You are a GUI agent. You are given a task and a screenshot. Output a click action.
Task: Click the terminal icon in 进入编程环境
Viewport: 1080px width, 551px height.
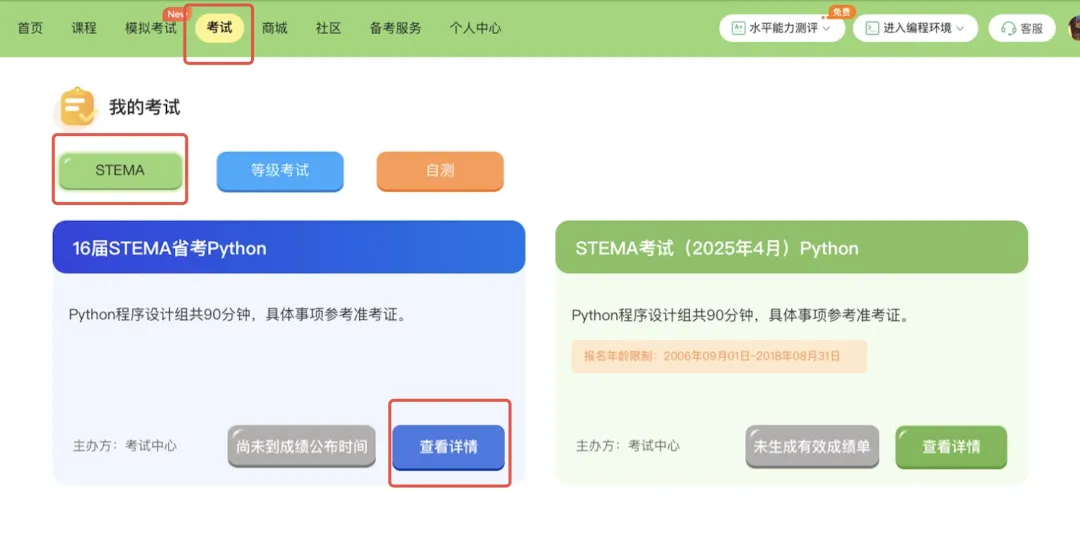pos(872,28)
